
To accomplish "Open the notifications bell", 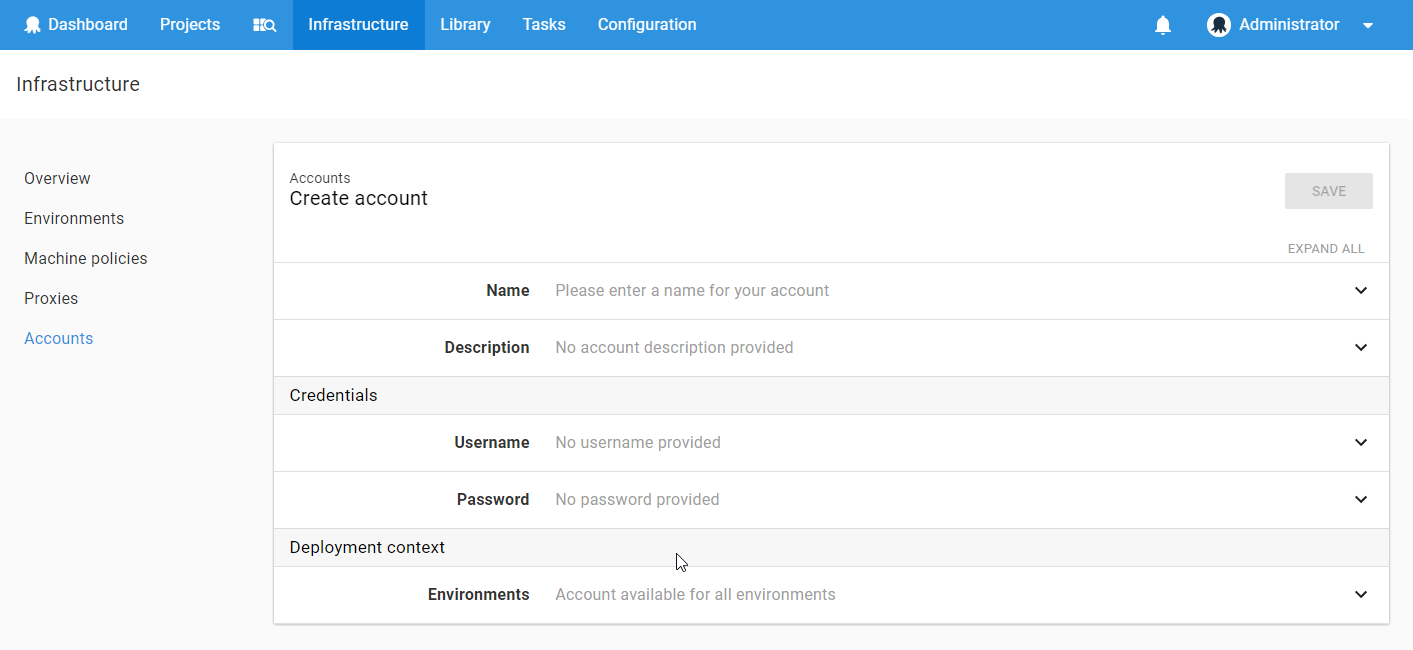I will (1163, 25).
